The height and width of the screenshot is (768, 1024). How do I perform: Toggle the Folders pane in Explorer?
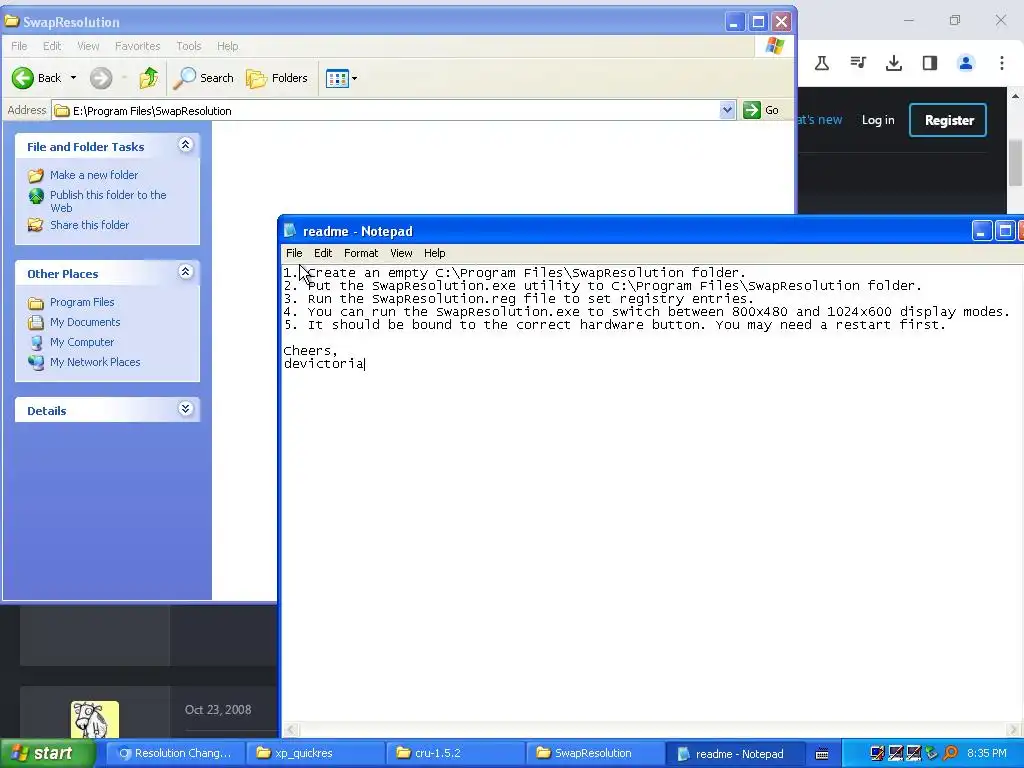pos(277,78)
